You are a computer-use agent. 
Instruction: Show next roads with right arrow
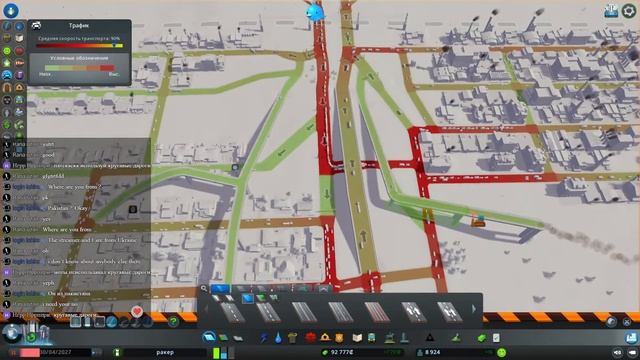coord(473,309)
